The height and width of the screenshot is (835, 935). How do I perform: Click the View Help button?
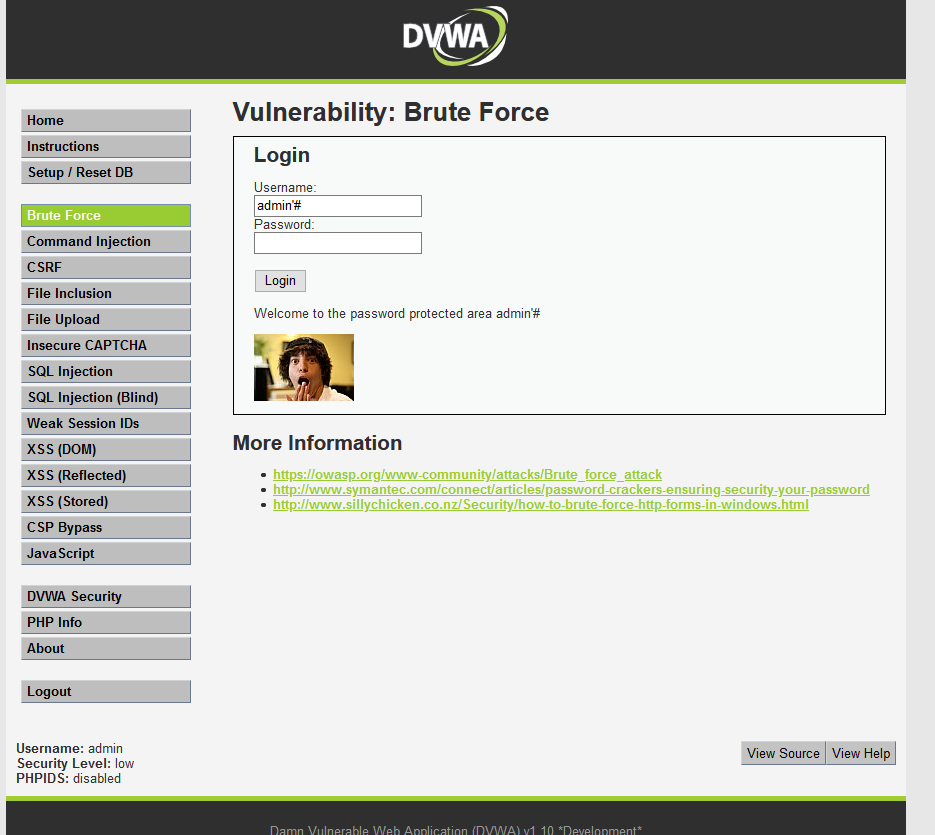861,754
